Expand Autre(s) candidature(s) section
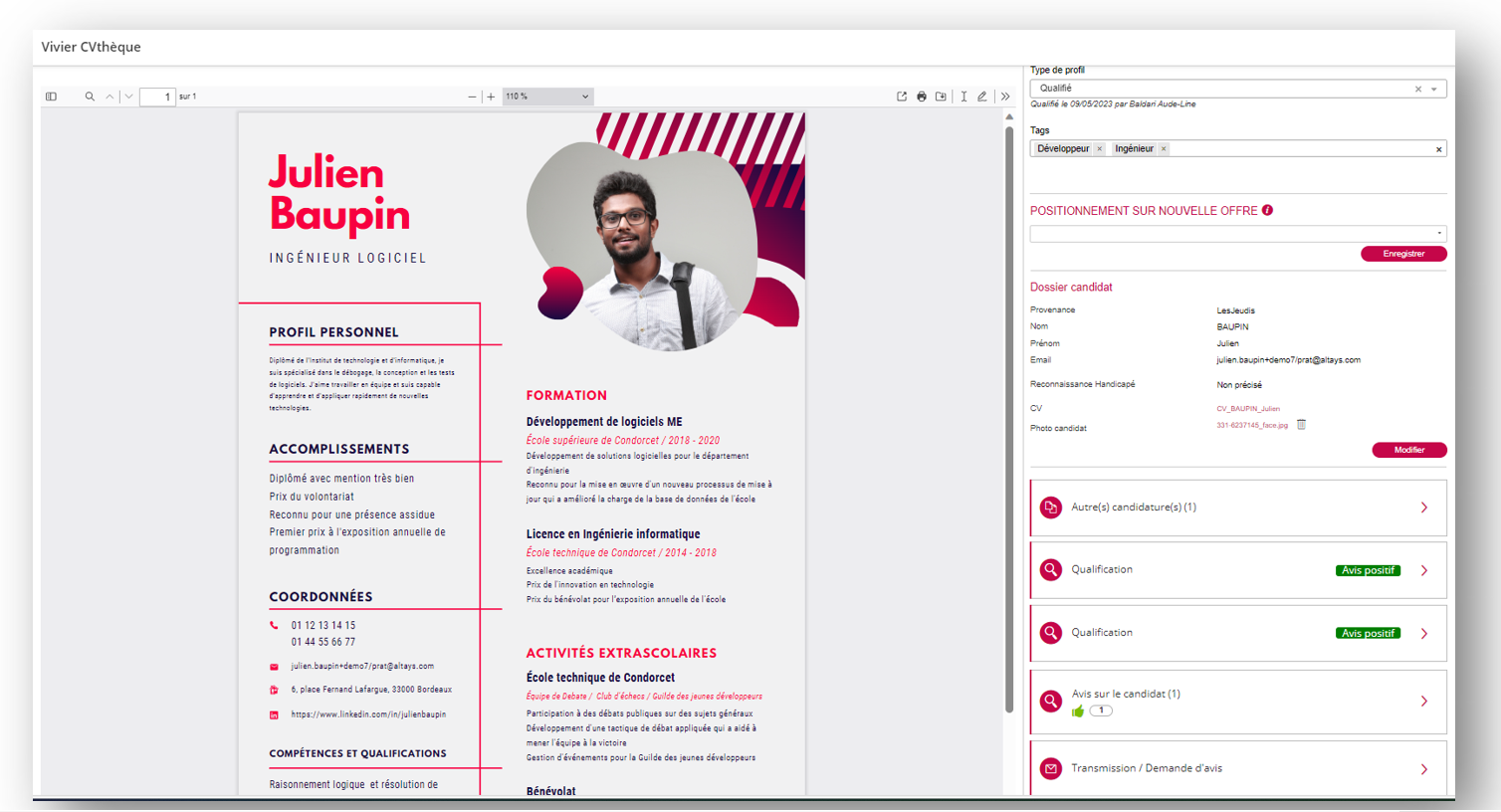Image resolution: width=1501 pixels, height=812 pixels. [x=1237, y=507]
